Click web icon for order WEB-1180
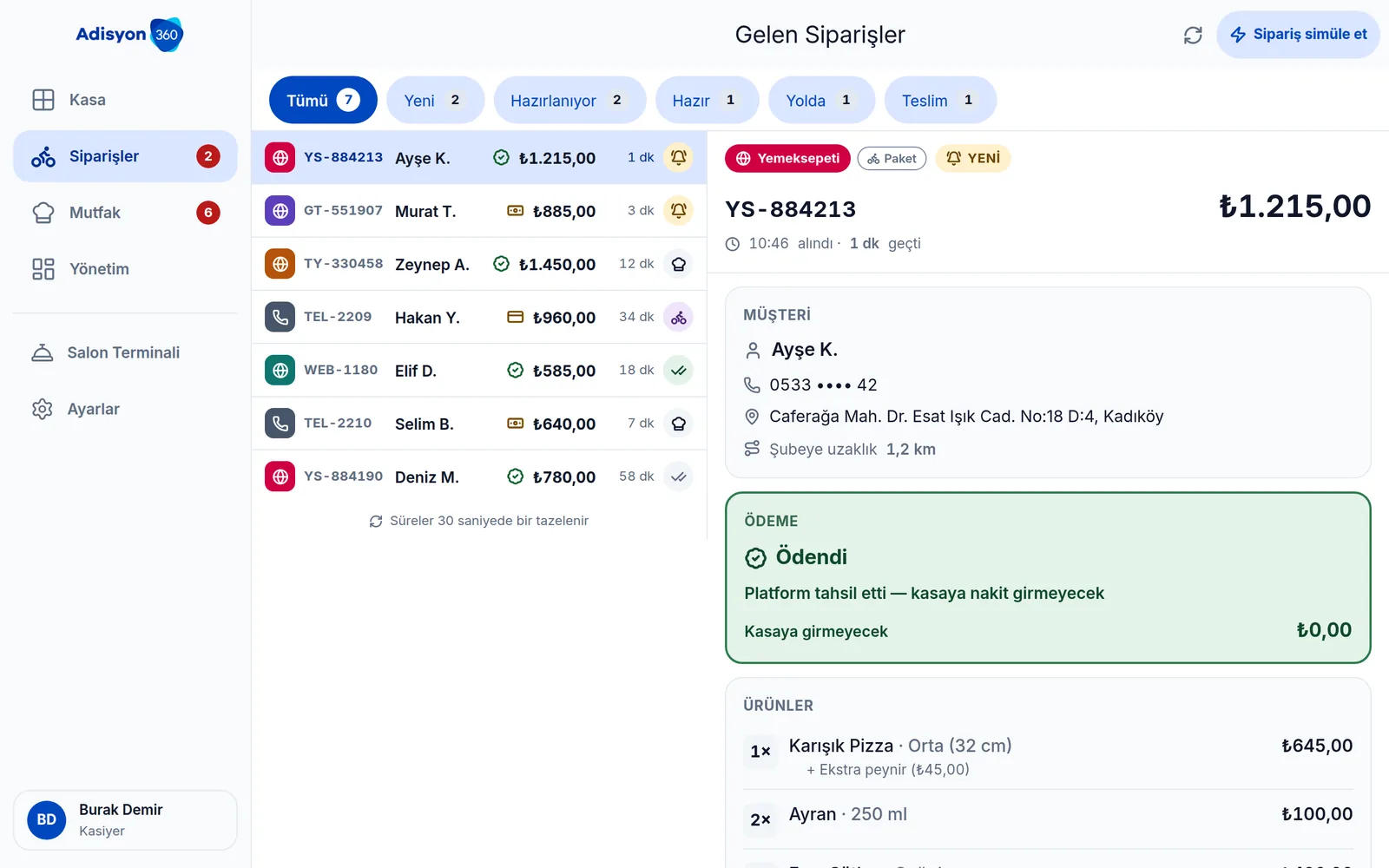Viewport: 1389px width, 868px height. tap(280, 371)
